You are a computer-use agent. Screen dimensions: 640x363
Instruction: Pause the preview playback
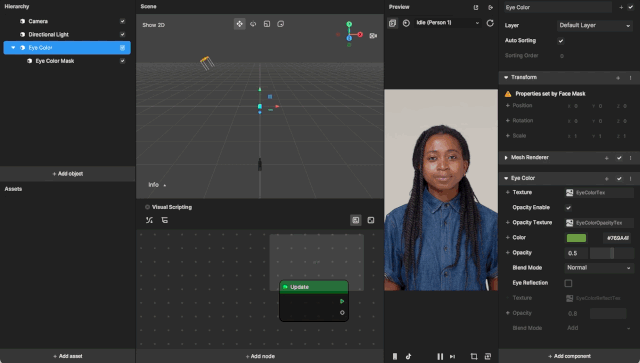(440, 356)
